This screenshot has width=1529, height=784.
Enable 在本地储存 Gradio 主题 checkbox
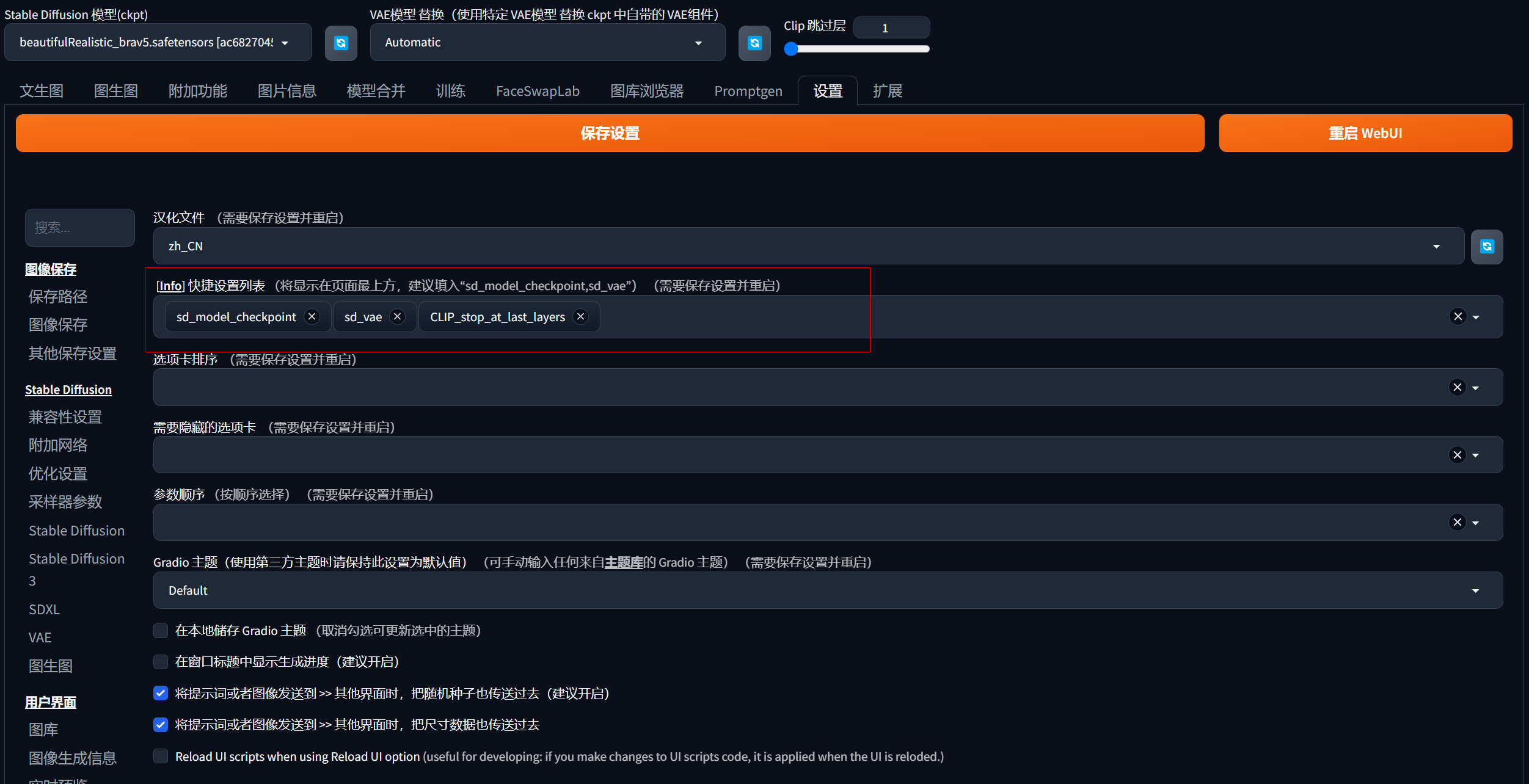(161, 631)
